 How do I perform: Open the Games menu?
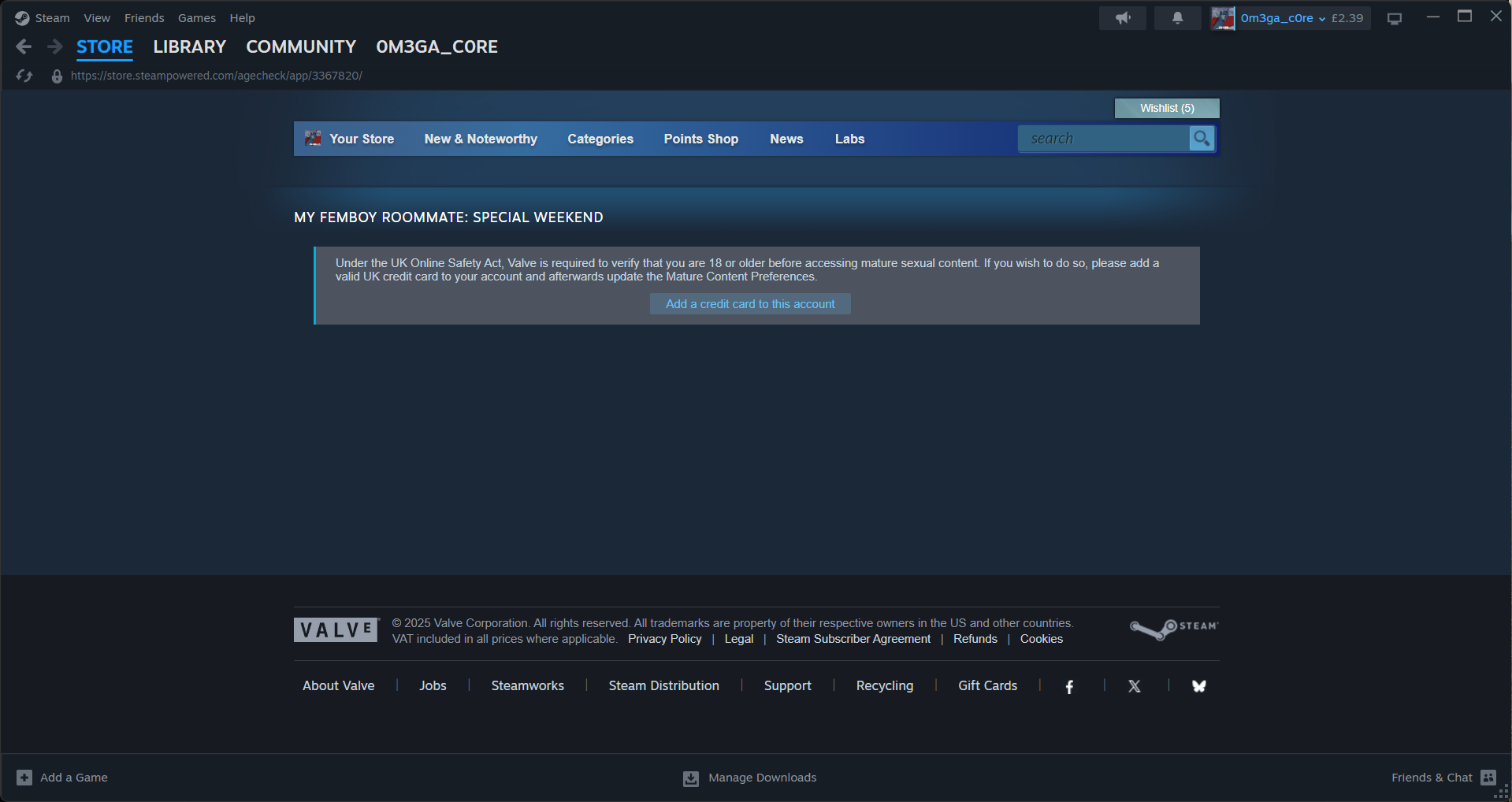(197, 18)
